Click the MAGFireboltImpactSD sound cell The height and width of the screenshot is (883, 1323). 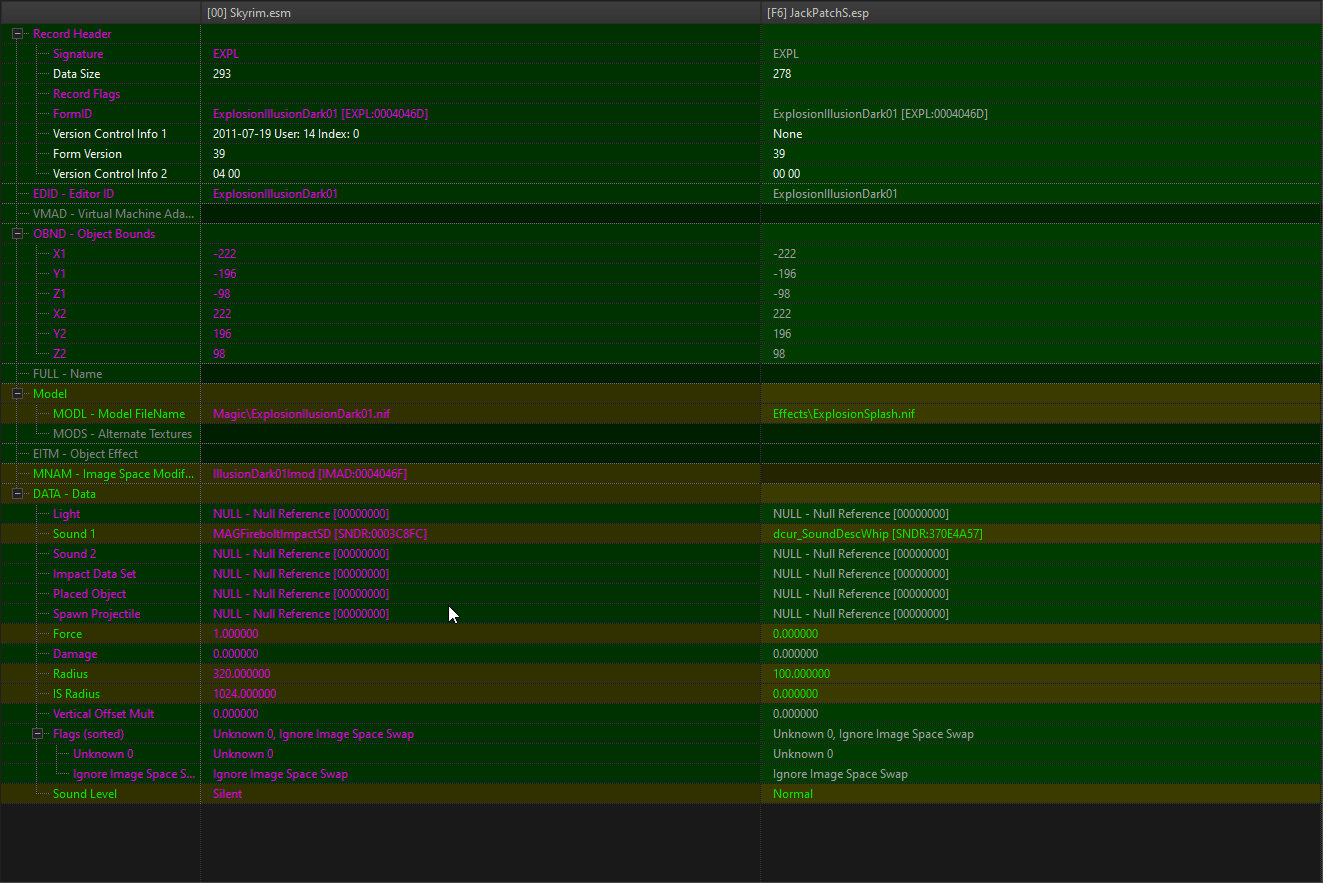320,534
